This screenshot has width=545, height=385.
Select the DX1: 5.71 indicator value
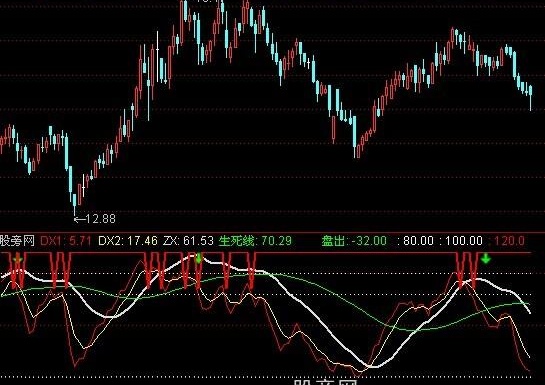point(66,240)
